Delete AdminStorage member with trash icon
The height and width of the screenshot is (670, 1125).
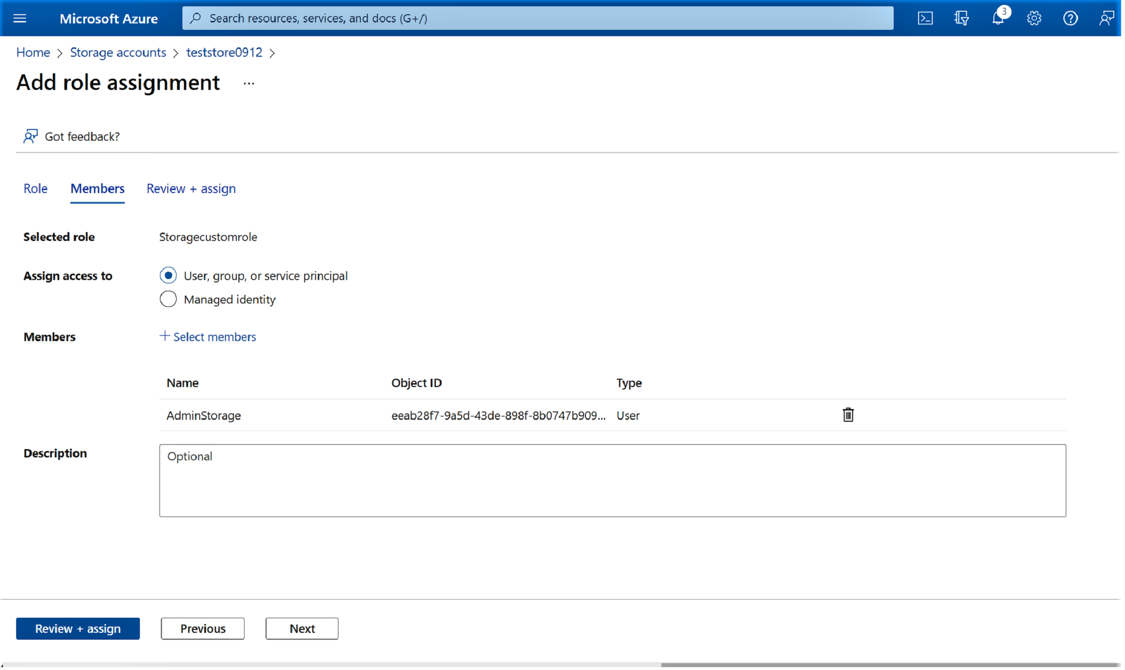(x=848, y=415)
